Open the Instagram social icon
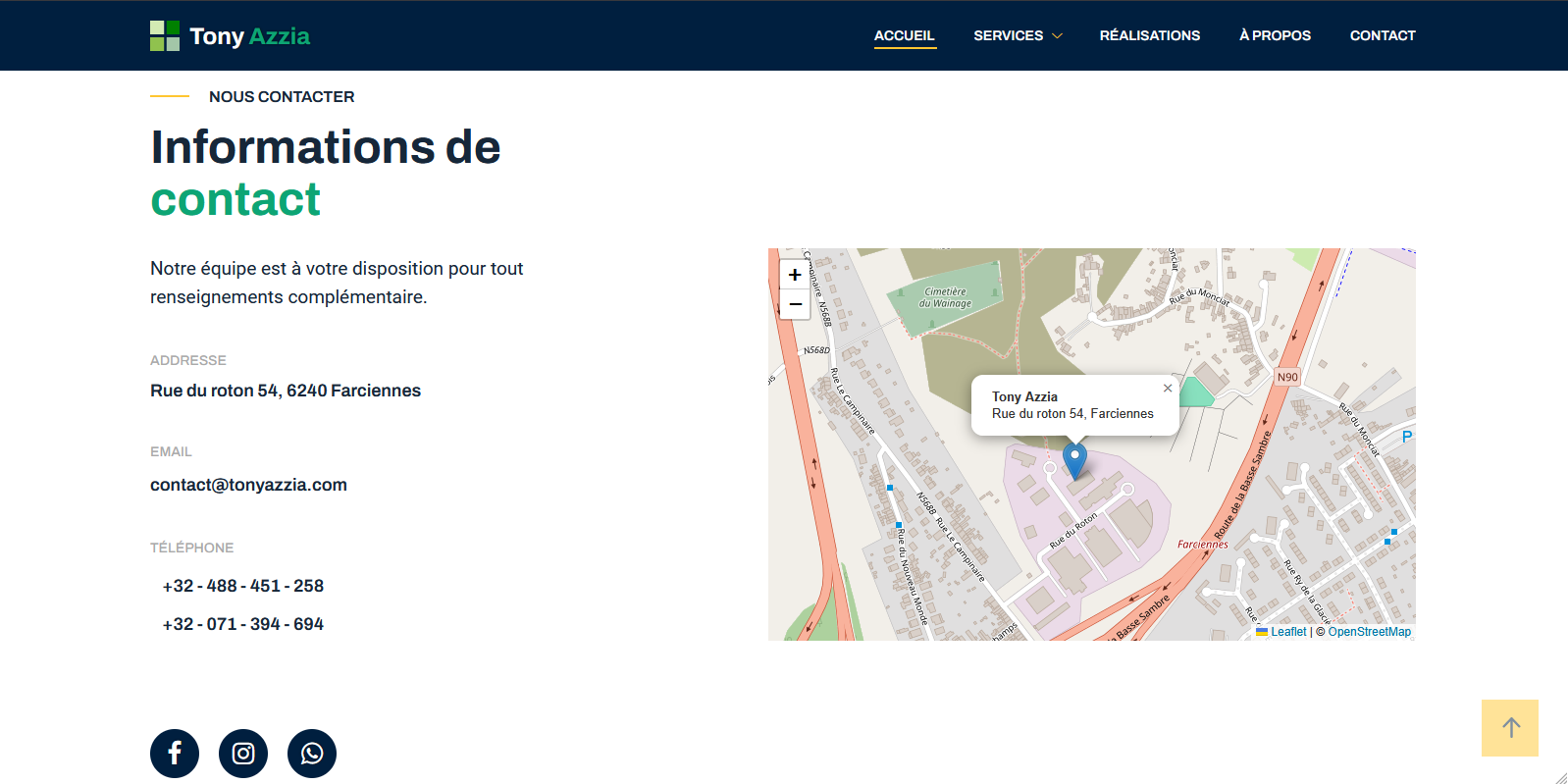This screenshot has width=1568, height=784. pyautogui.click(x=243, y=754)
